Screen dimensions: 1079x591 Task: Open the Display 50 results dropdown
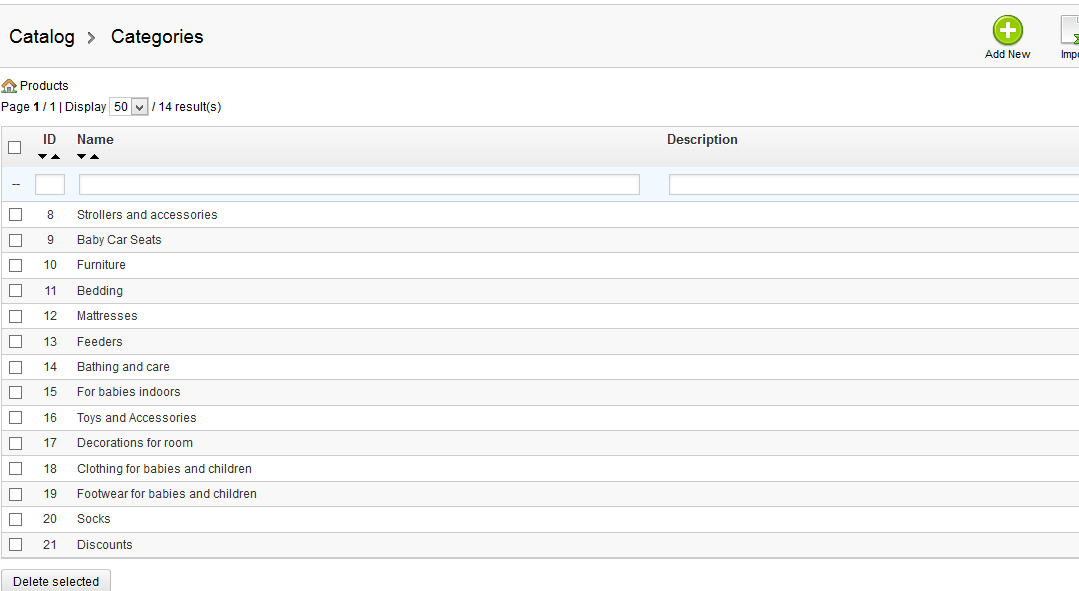(129, 107)
